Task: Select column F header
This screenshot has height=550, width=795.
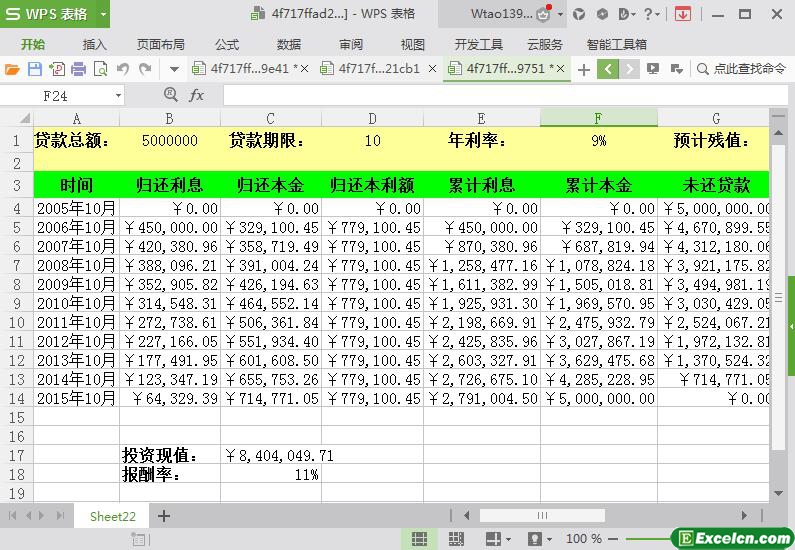Action: pyautogui.click(x=599, y=118)
